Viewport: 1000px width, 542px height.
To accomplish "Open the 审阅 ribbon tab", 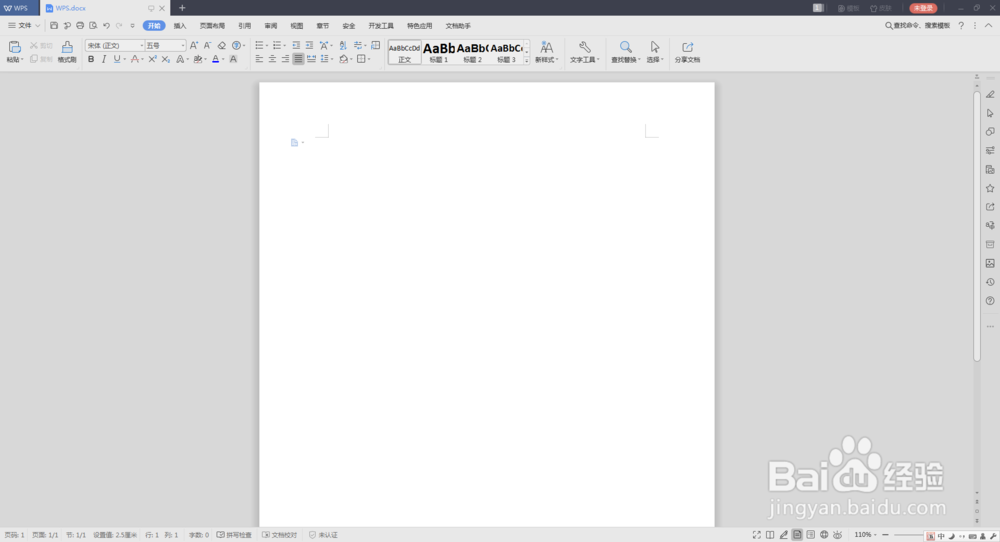I will [x=271, y=26].
